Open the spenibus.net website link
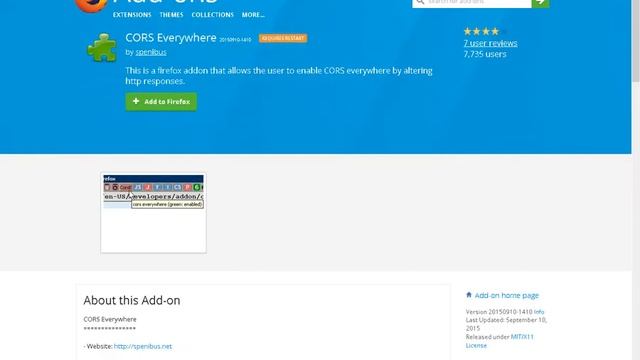 (x=142, y=347)
